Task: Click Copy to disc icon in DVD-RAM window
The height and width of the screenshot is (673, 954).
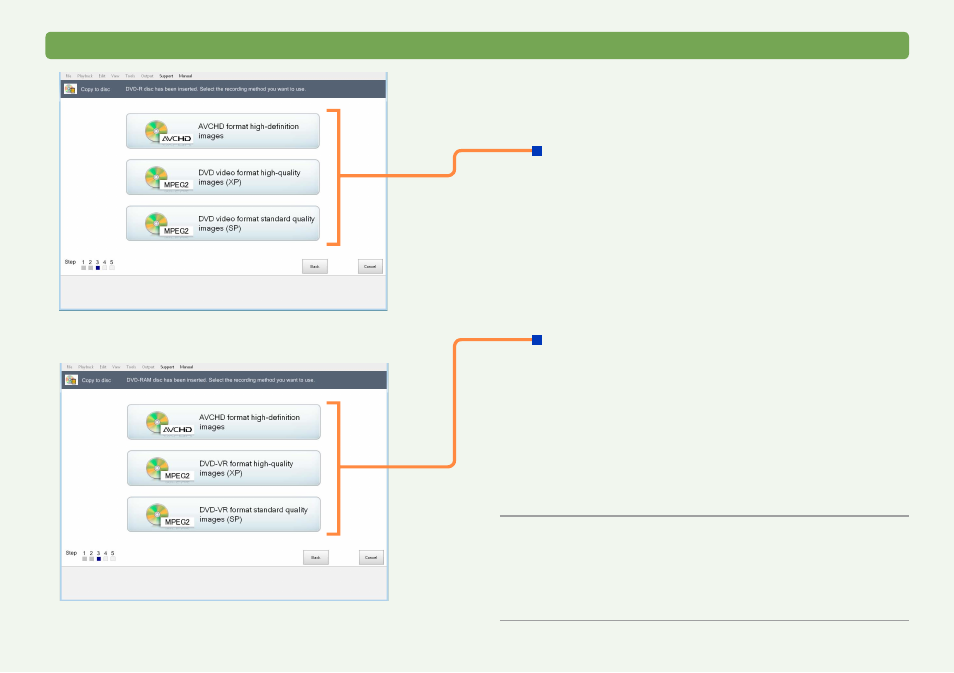Action: pos(72,380)
